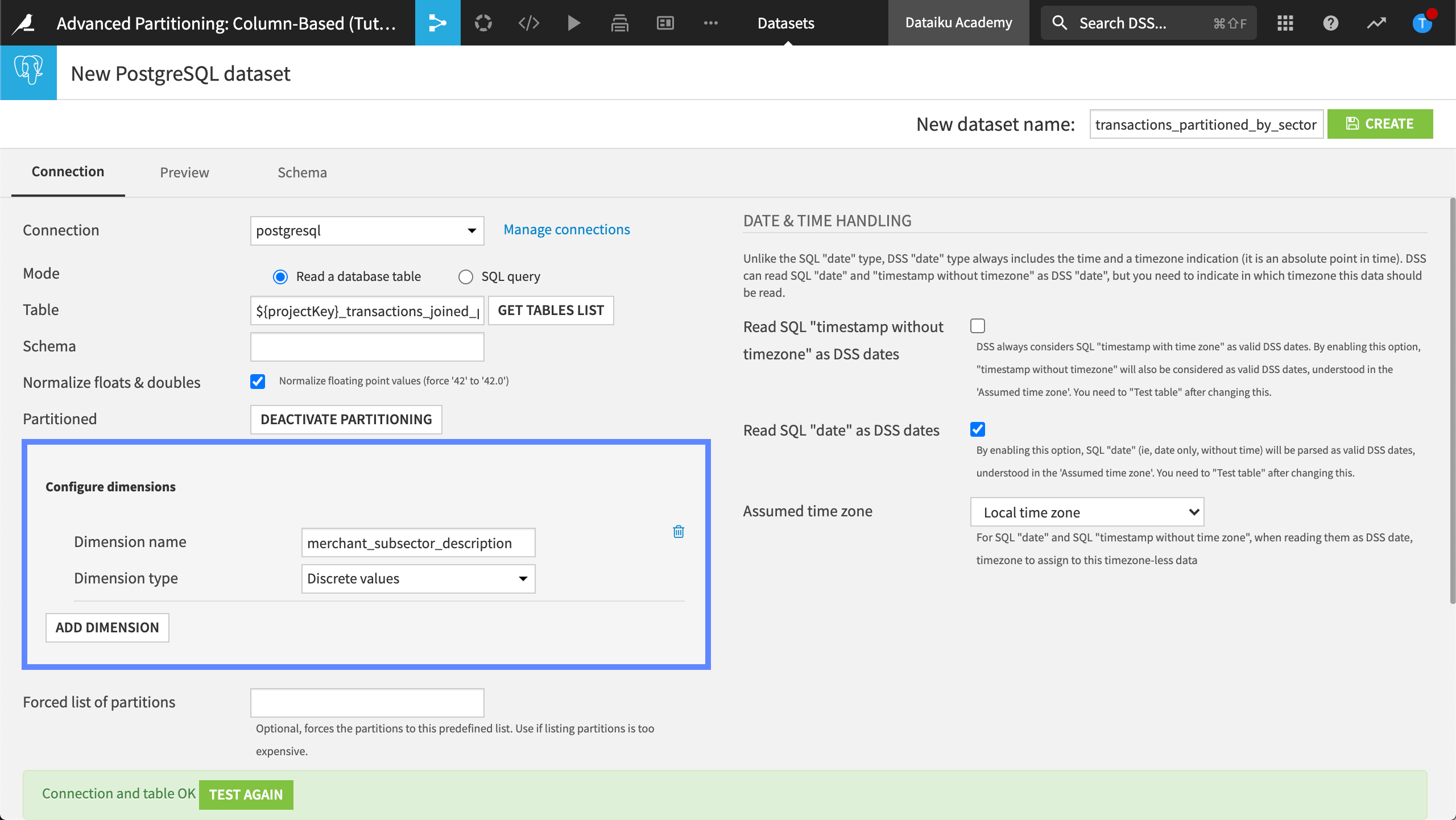Open the Manage connections link
The width and height of the screenshot is (1456, 820).
click(566, 229)
